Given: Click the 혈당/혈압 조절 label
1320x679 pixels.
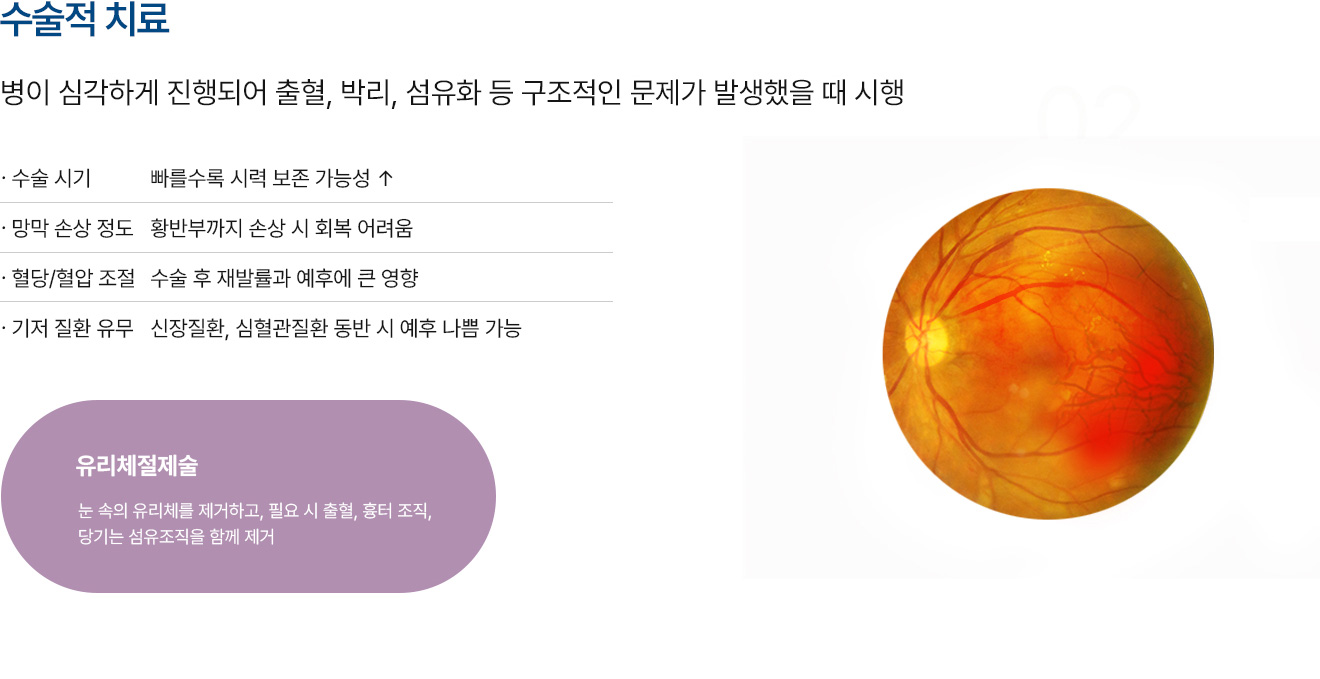Looking at the screenshot, I should 70,278.
